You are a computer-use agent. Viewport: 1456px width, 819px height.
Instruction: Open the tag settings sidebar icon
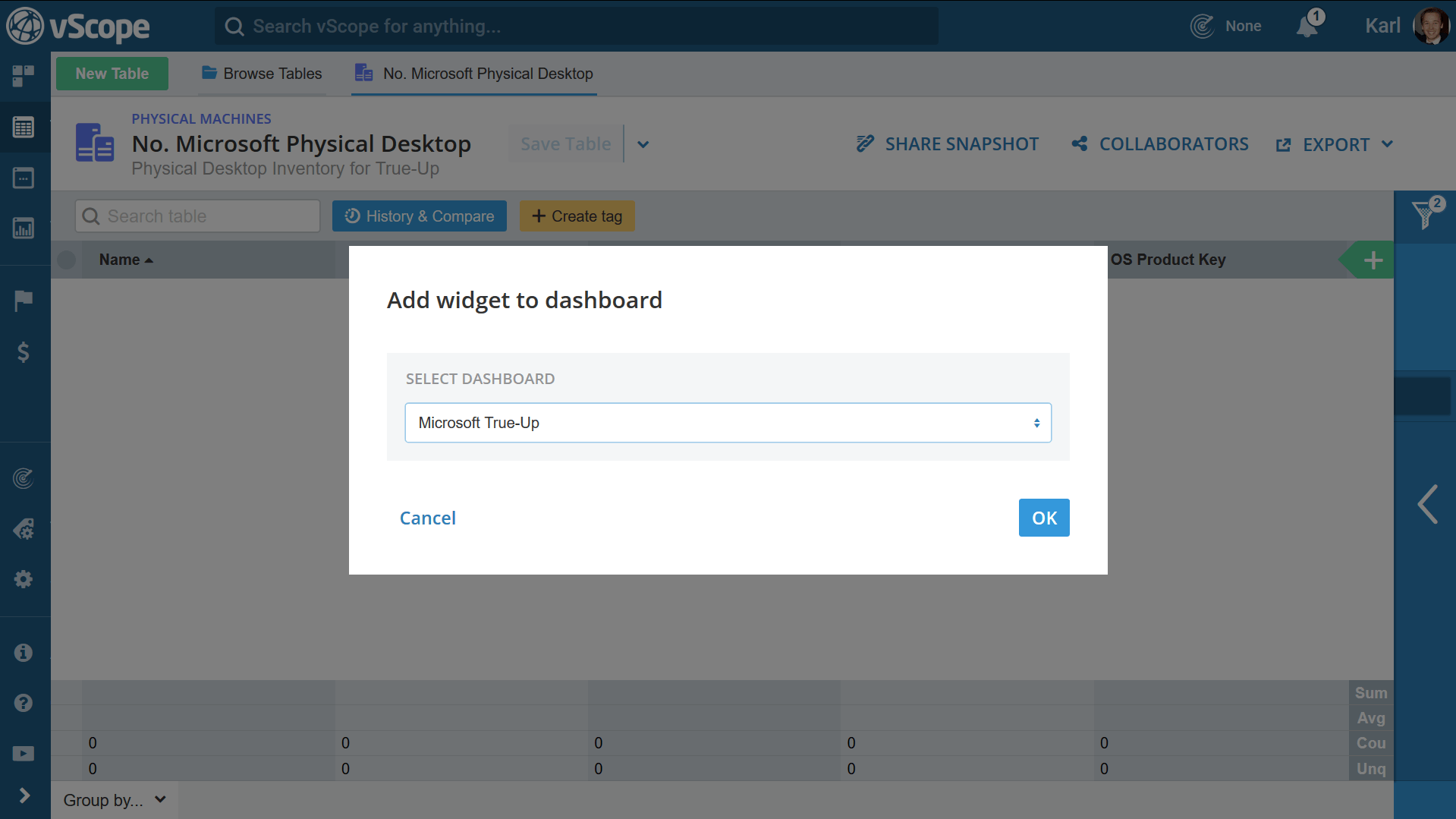24,529
